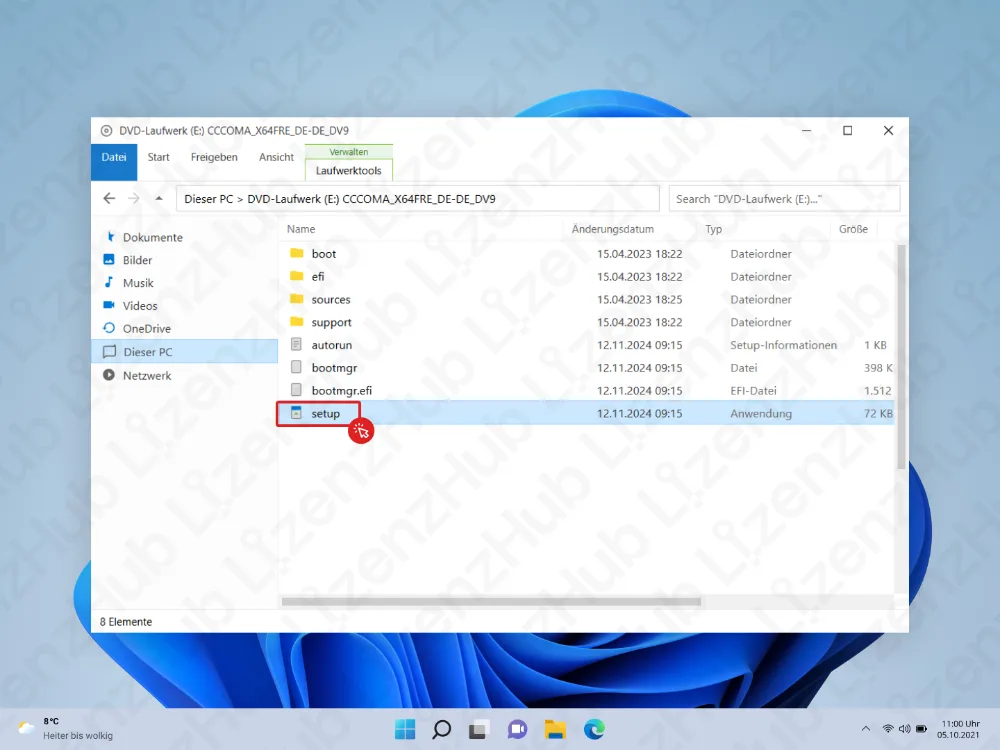Screen dimensions: 1000x750
Task: Select the efi folder icon
Action: (297, 276)
